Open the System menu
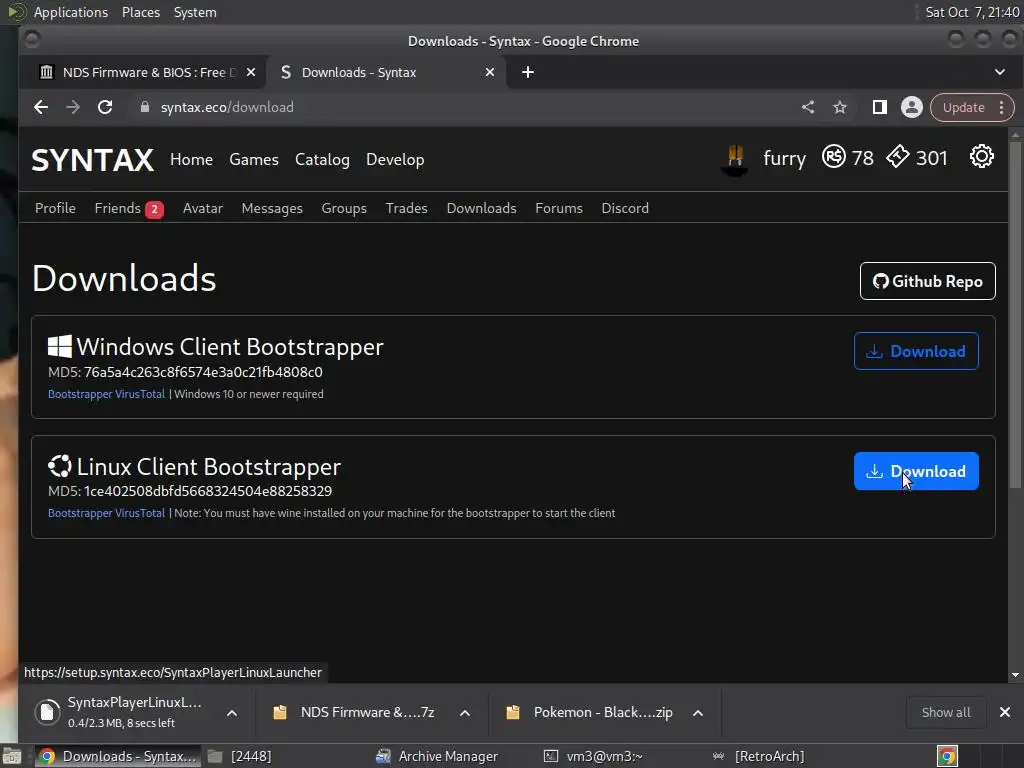Viewport: 1024px width, 768px height. click(195, 12)
